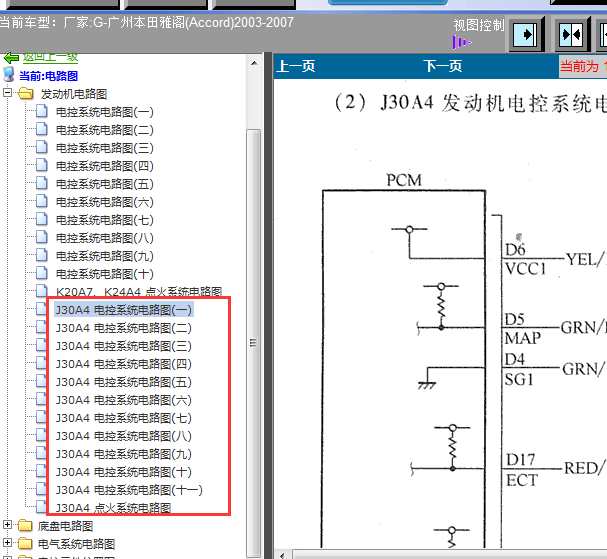Select 电控系统电路图(九)
Viewport: 607px width, 559px height.
[105, 256]
